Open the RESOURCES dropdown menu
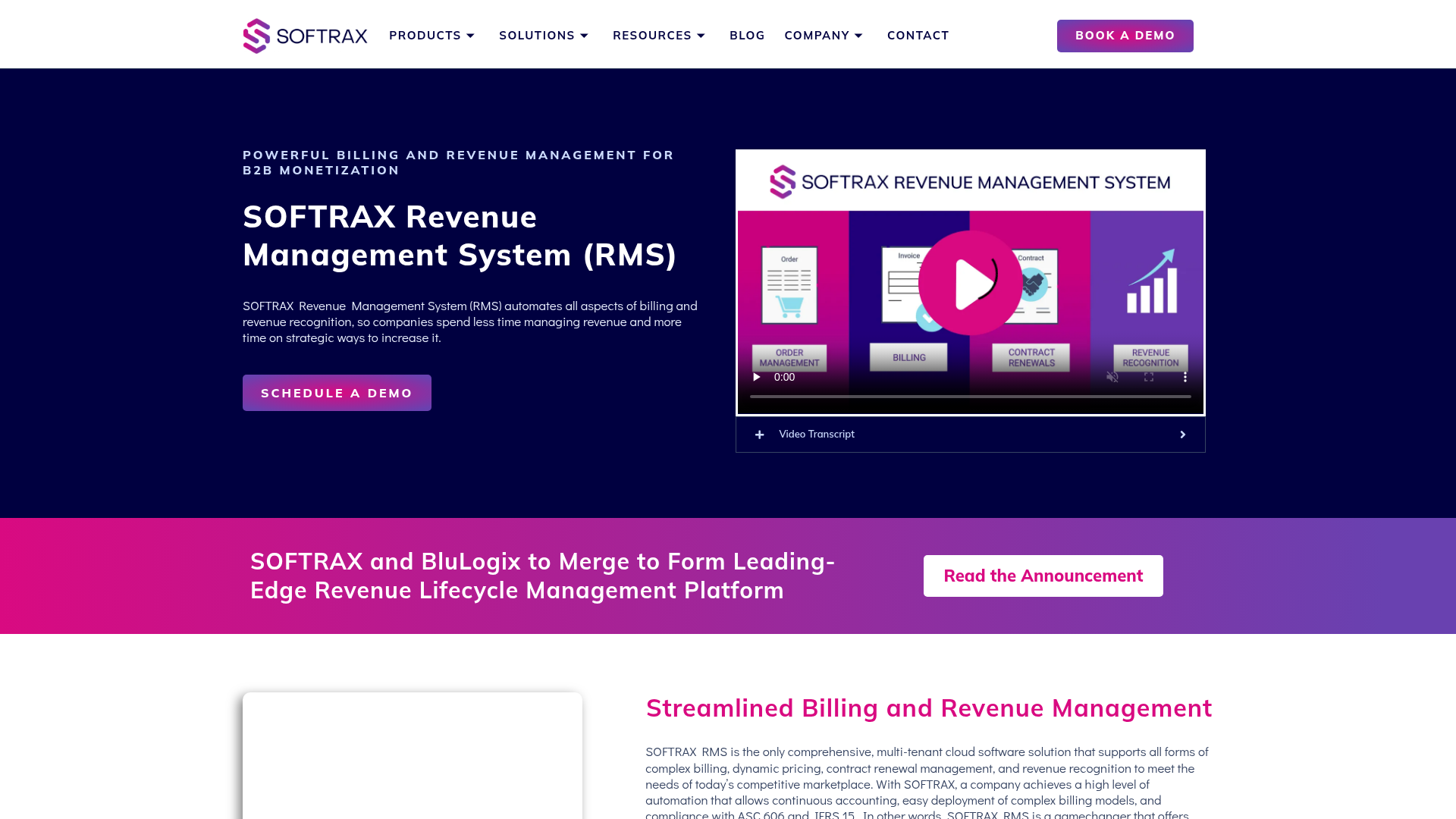Screen dimensions: 1456x819 (x=658, y=35)
